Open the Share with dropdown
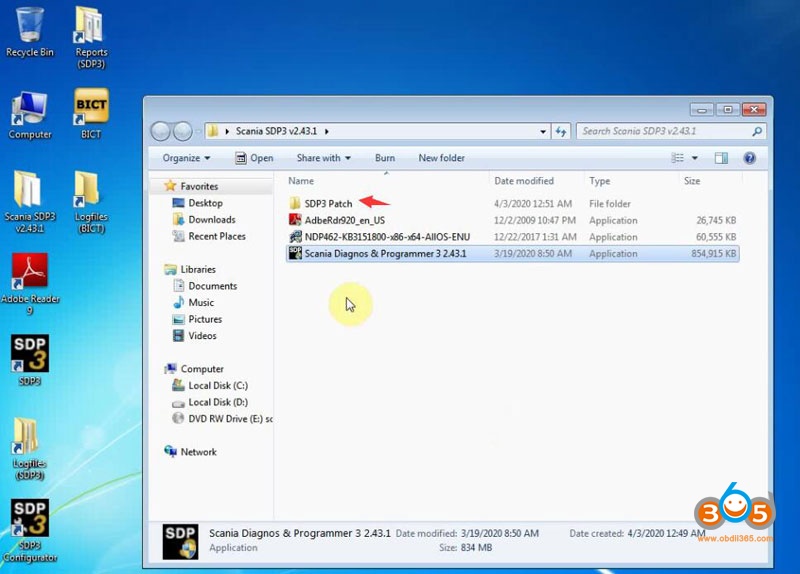800x574 pixels. (323, 158)
